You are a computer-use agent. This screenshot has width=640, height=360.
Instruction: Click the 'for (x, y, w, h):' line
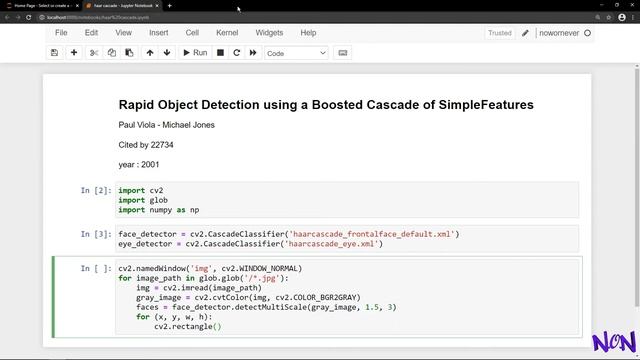point(174,317)
